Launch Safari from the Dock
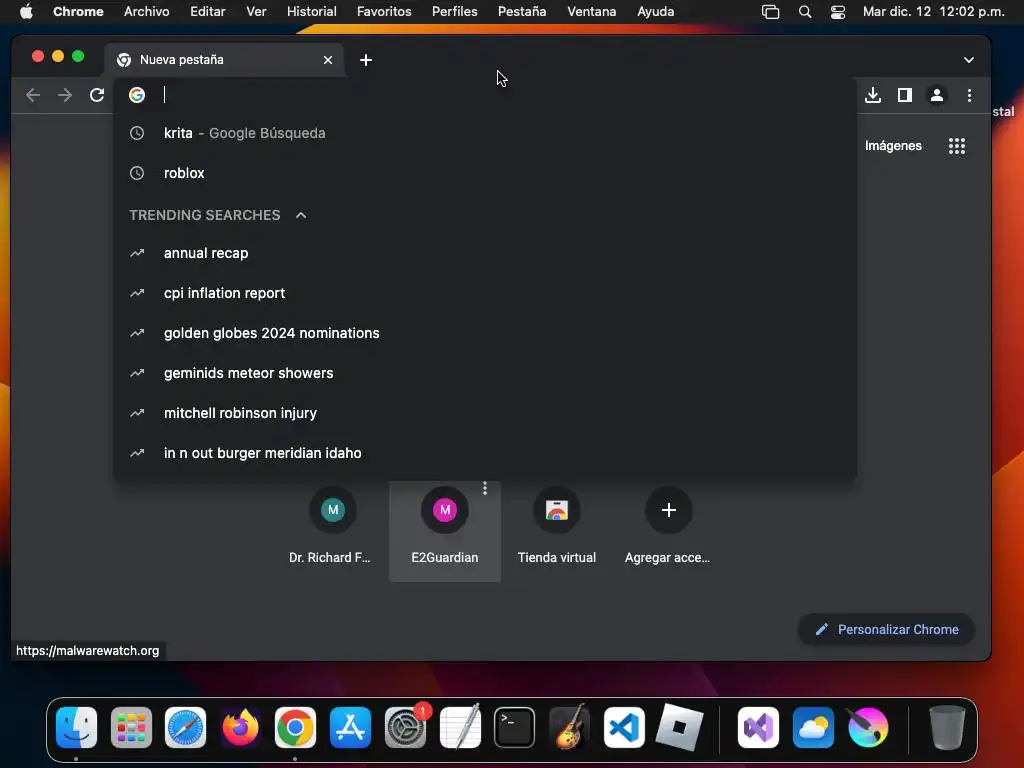 click(185, 728)
